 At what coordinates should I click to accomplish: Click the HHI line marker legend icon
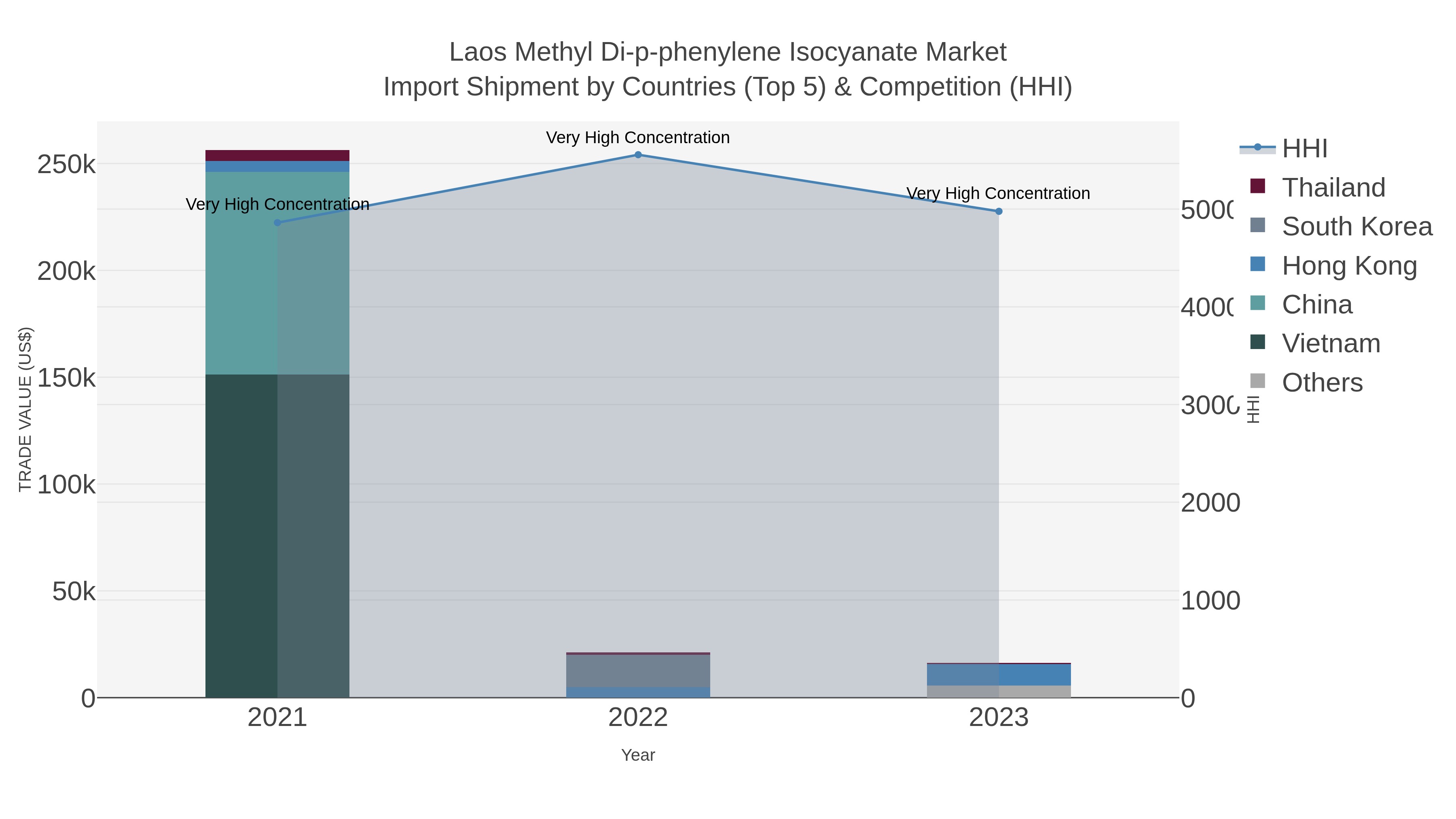(x=1257, y=148)
